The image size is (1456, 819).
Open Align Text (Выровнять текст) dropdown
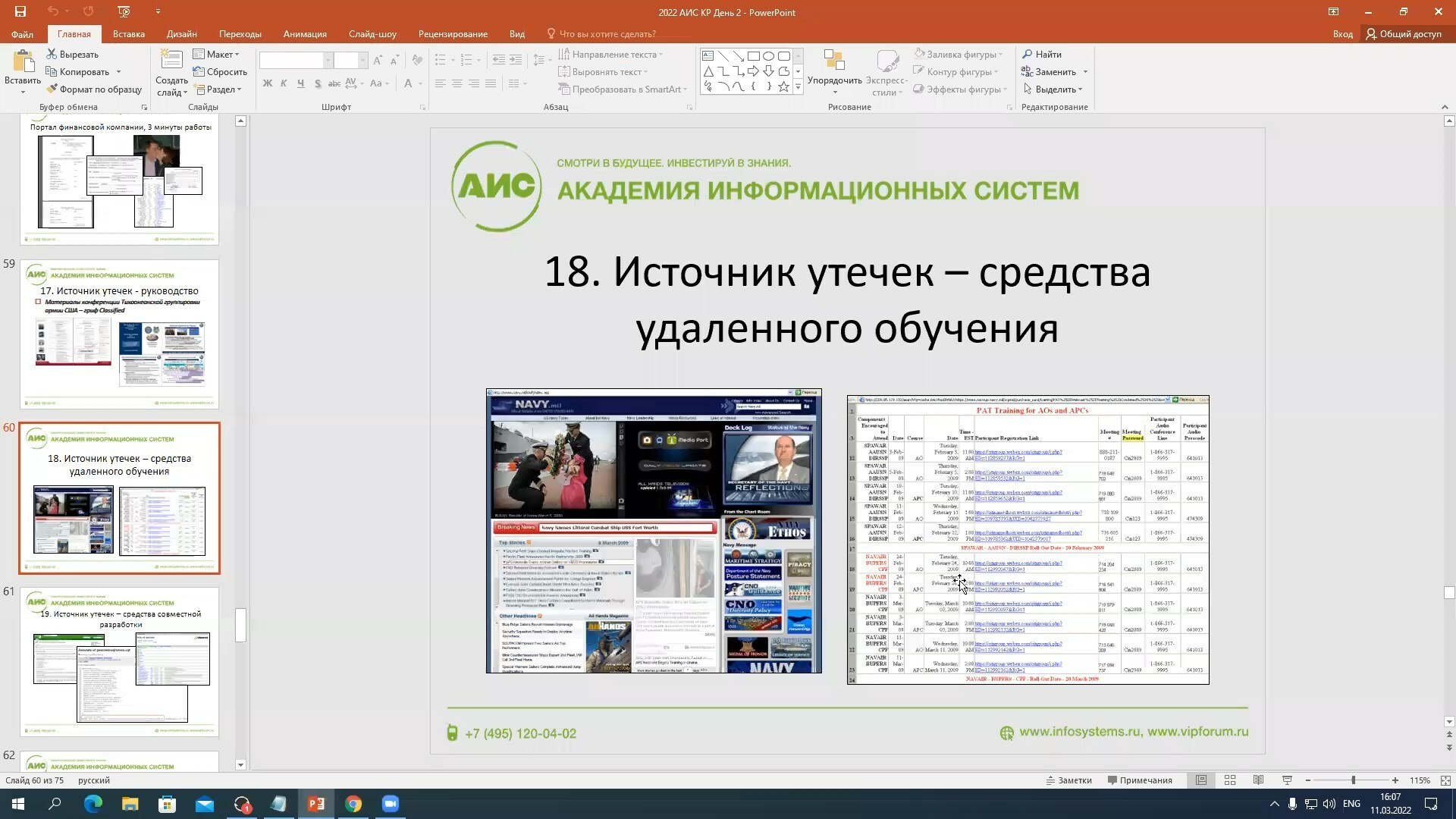[x=604, y=72]
